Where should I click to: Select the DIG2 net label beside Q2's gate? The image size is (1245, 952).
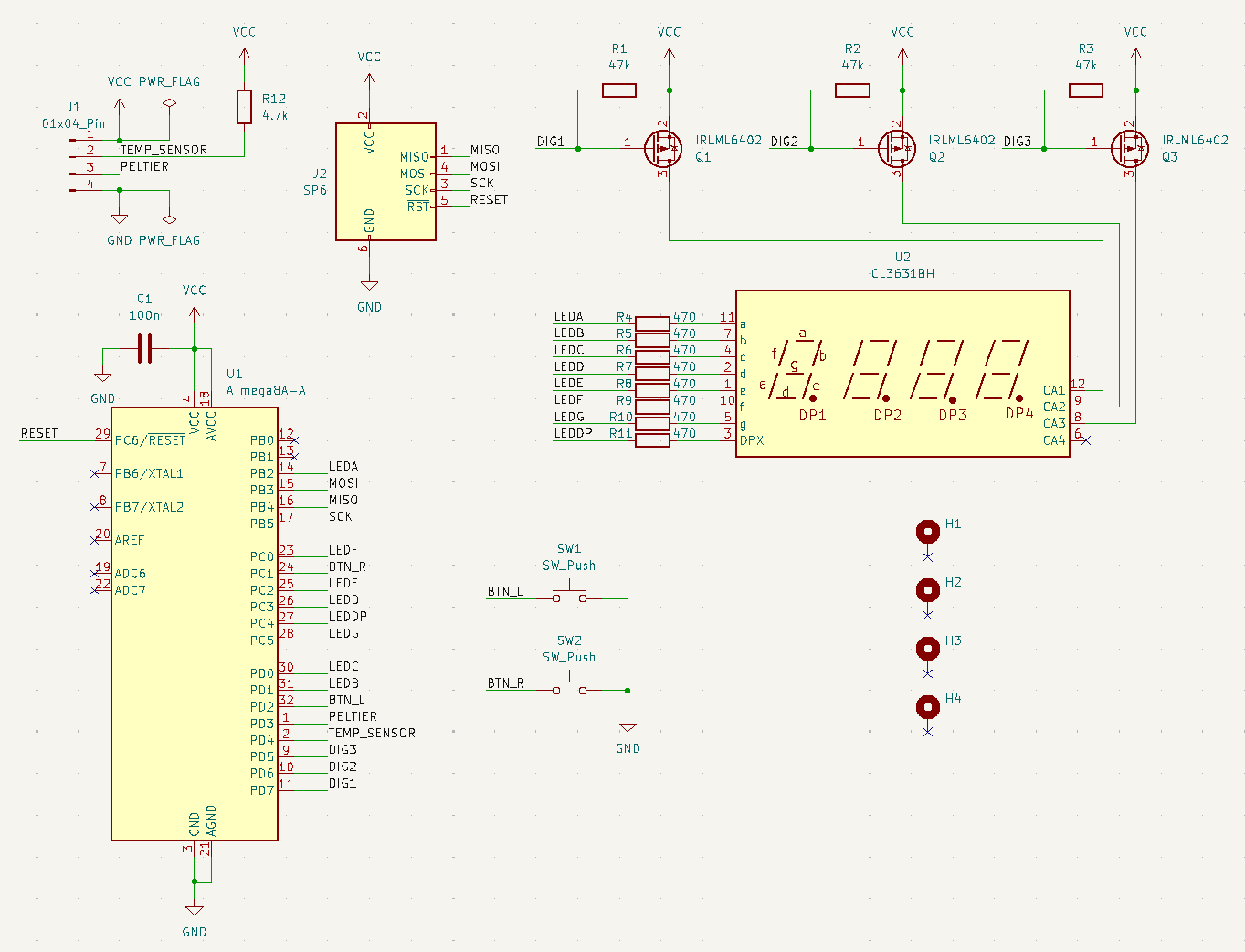pos(785,141)
